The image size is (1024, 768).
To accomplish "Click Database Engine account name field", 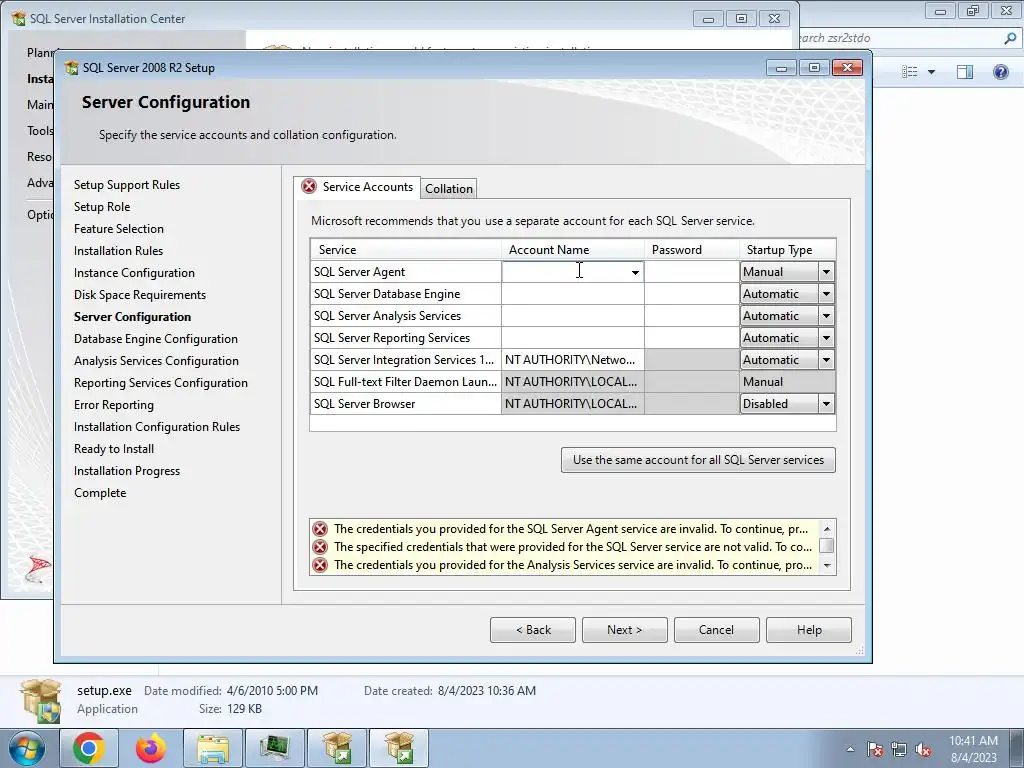I will click(573, 294).
